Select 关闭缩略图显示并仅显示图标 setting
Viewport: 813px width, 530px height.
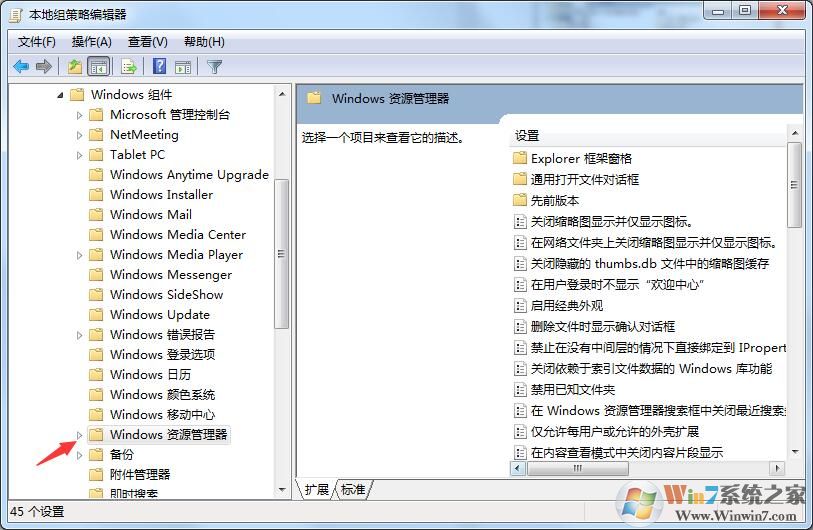[x=612, y=221]
